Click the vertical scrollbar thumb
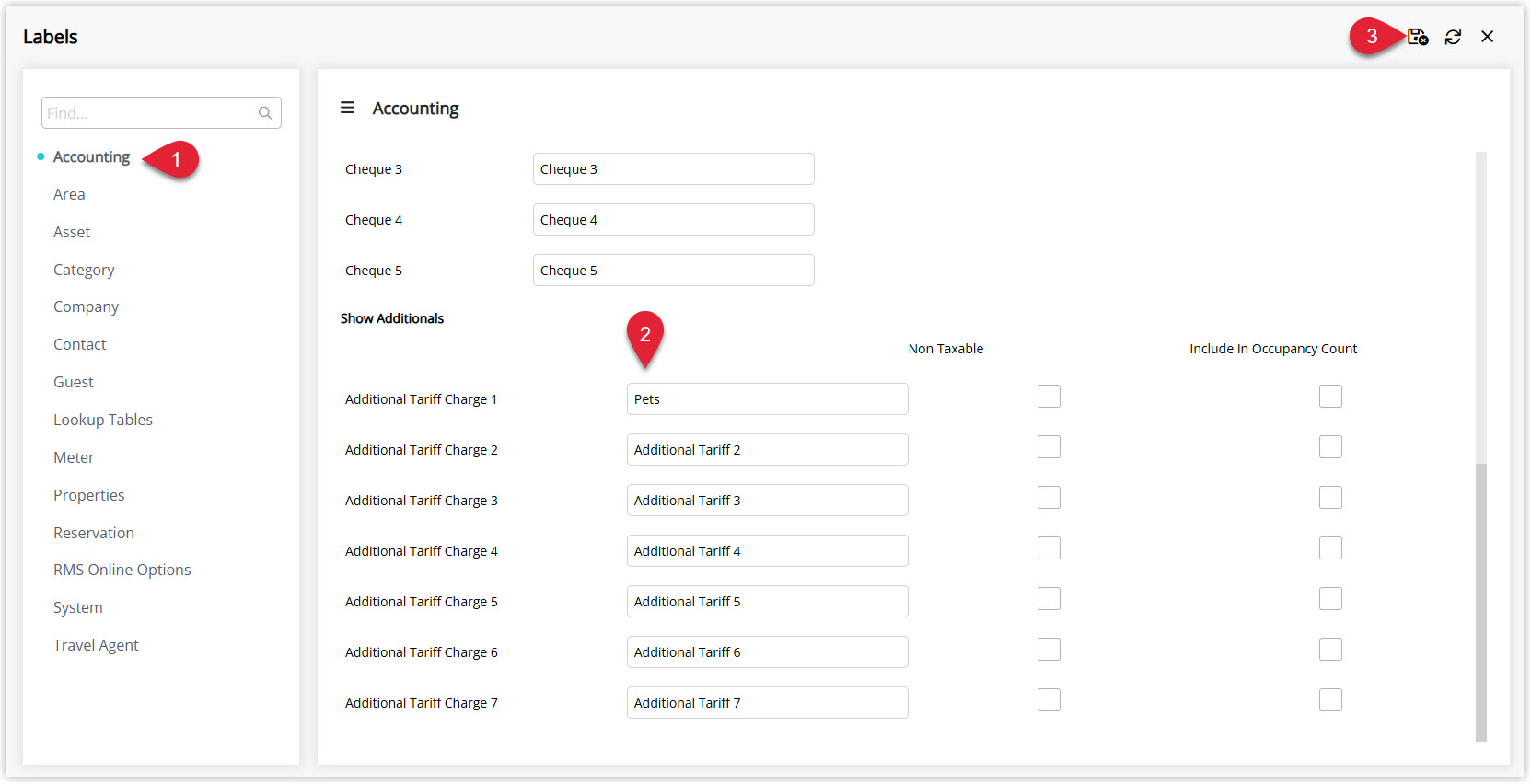The image size is (1531, 784). coord(1480,602)
